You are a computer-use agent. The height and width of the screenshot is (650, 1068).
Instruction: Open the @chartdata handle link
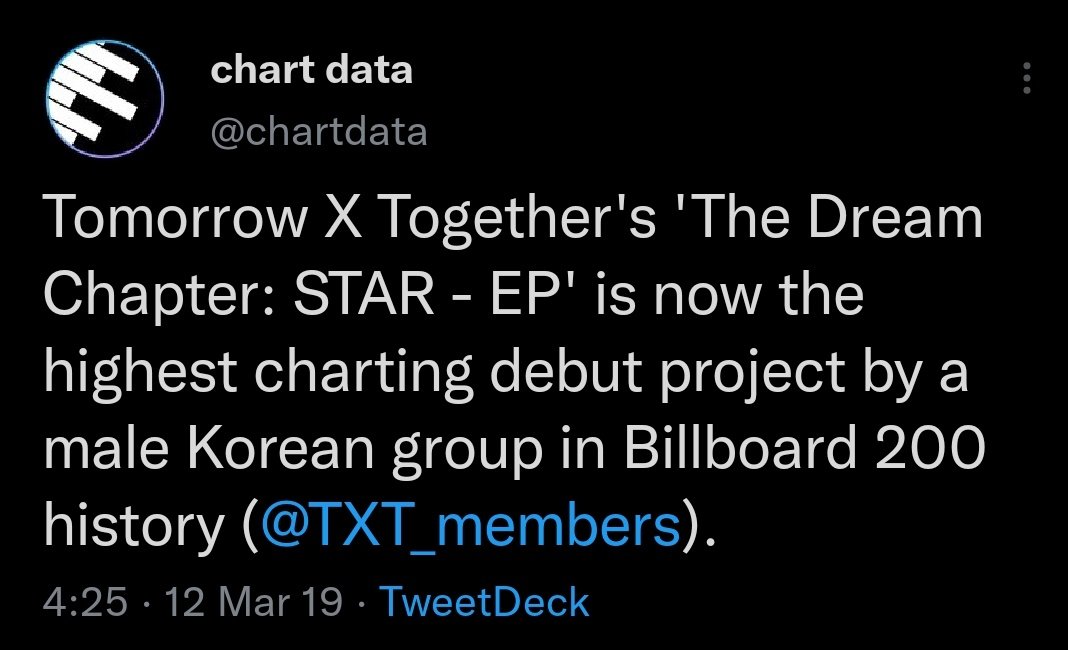click(x=319, y=131)
